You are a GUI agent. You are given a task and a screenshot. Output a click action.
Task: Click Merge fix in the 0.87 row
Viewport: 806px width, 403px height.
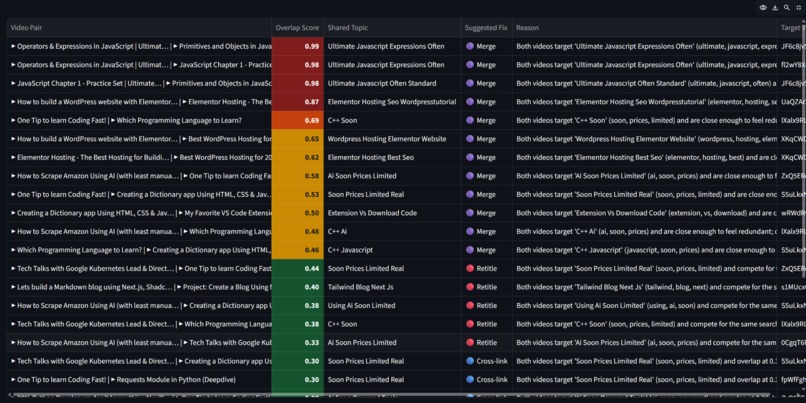(486, 102)
